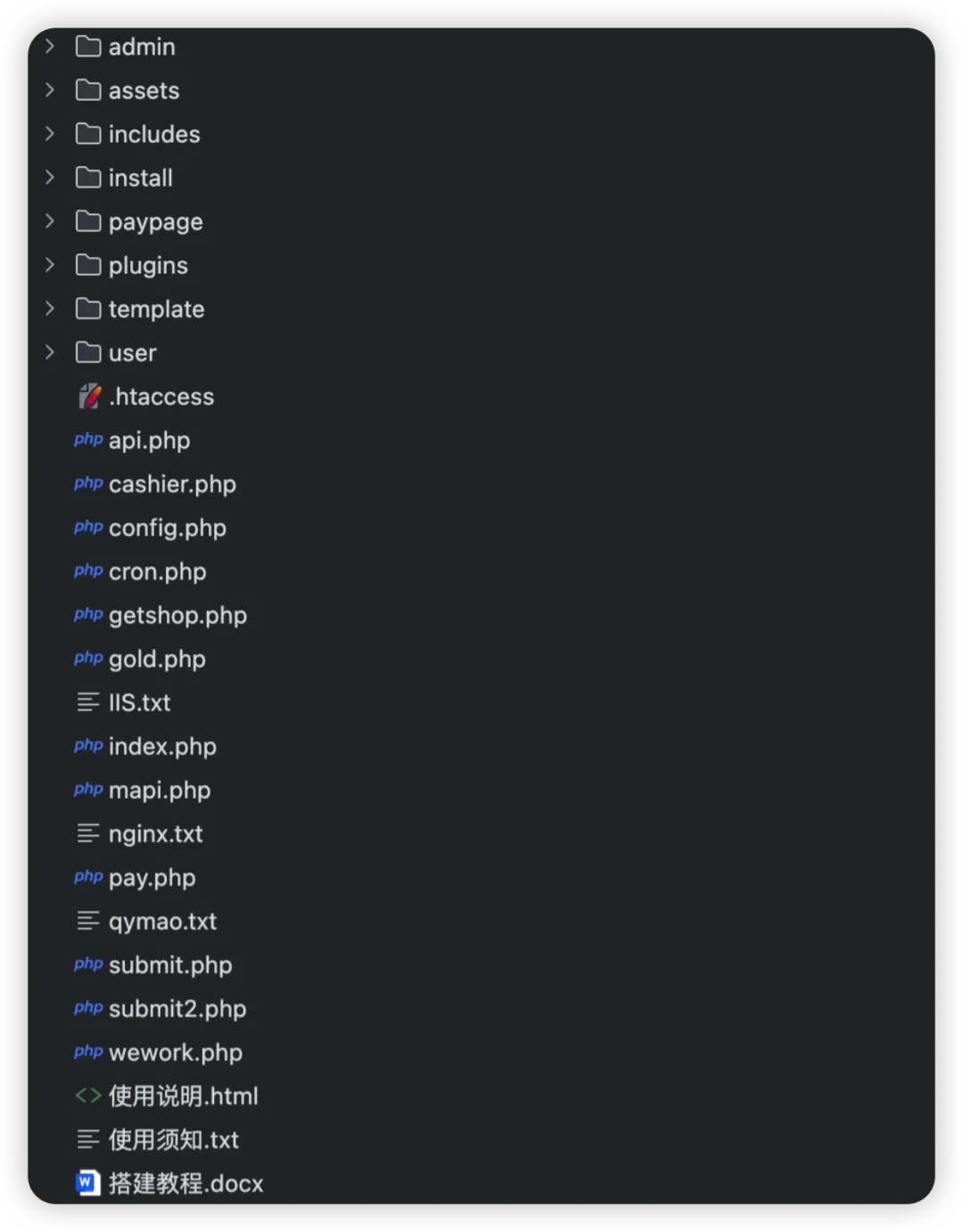Click the .htaccess file icon
The height and width of the screenshot is (1232, 963).
coord(88,396)
